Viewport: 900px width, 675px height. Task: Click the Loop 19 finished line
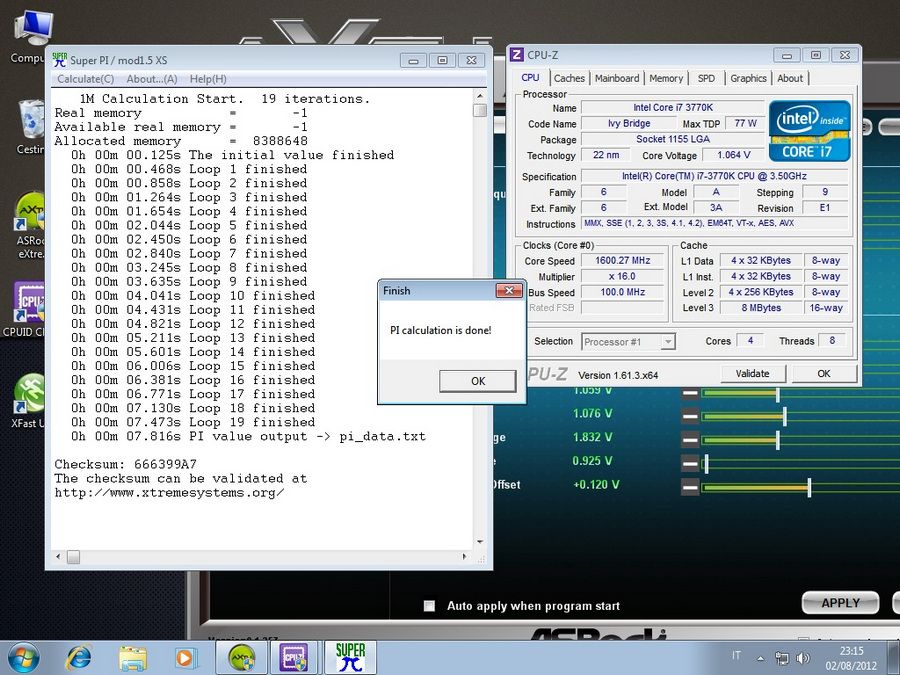click(193, 422)
